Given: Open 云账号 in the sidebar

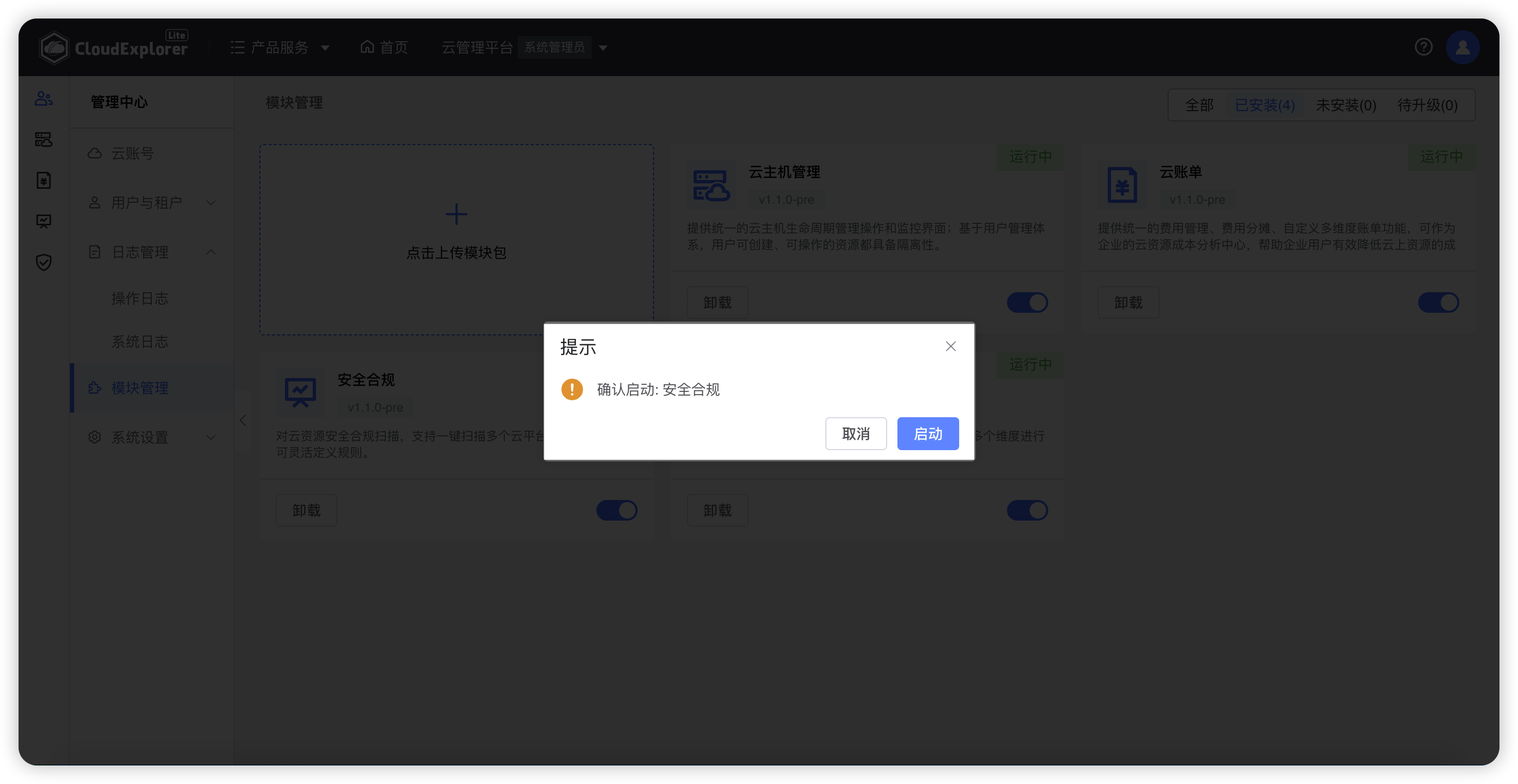Looking at the screenshot, I should pos(152,153).
